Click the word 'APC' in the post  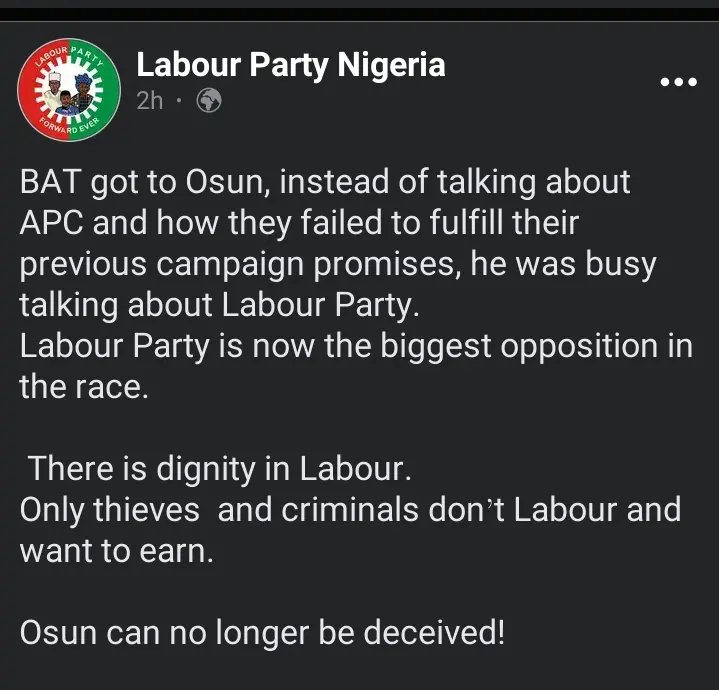(x=51, y=223)
